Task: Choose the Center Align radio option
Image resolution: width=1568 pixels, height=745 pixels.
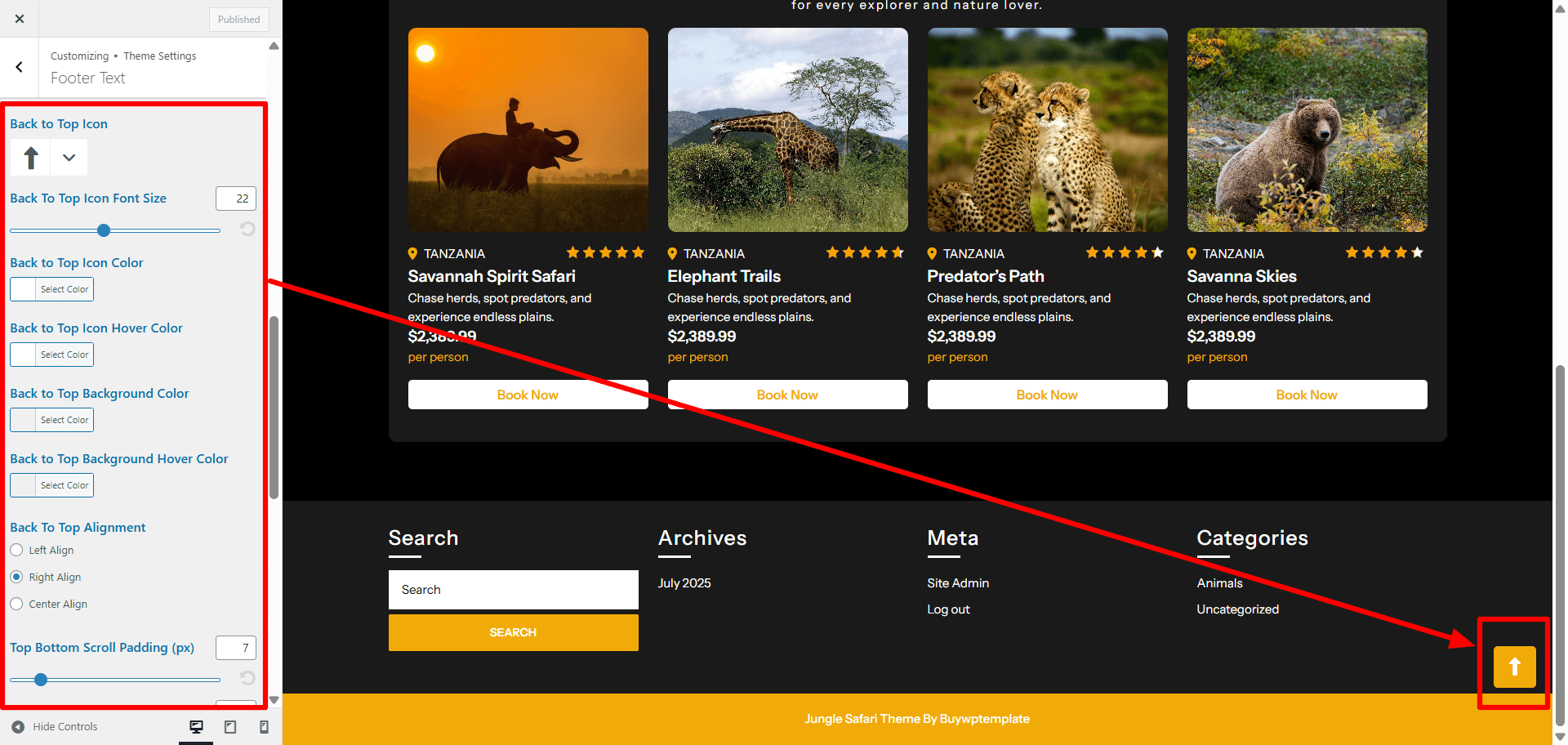Action: (16, 604)
